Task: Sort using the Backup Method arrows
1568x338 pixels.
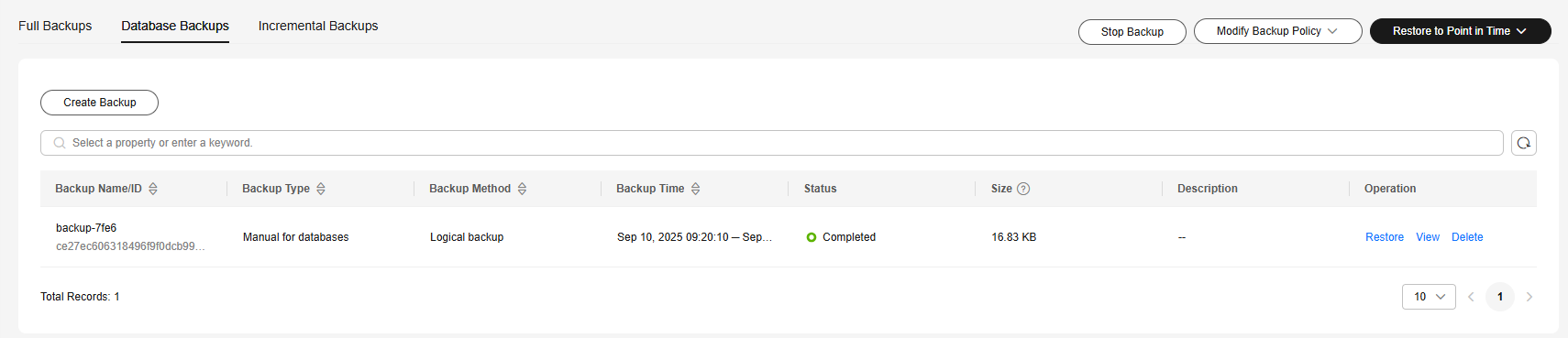Action: click(522, 189)
